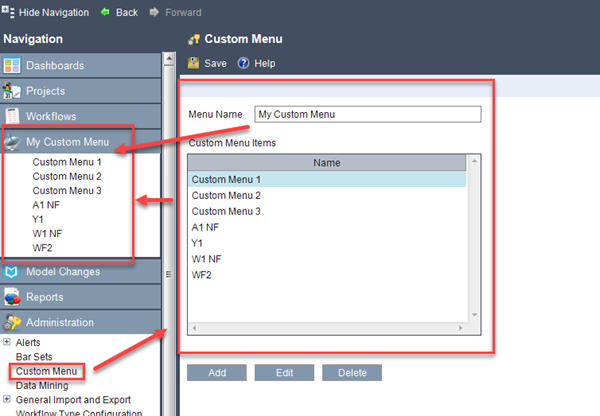
Task: Open Bar Sets in Administration tree
Action: pos(33,356)
